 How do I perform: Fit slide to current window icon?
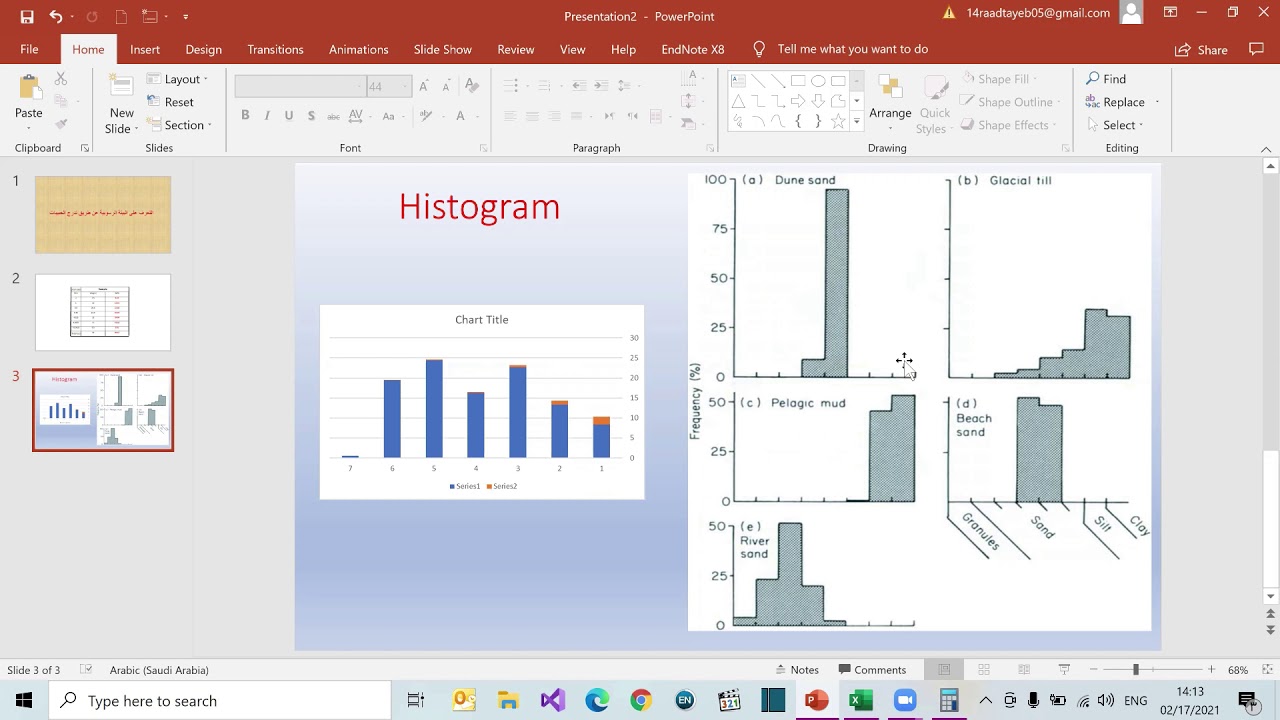pos(1265,670)
